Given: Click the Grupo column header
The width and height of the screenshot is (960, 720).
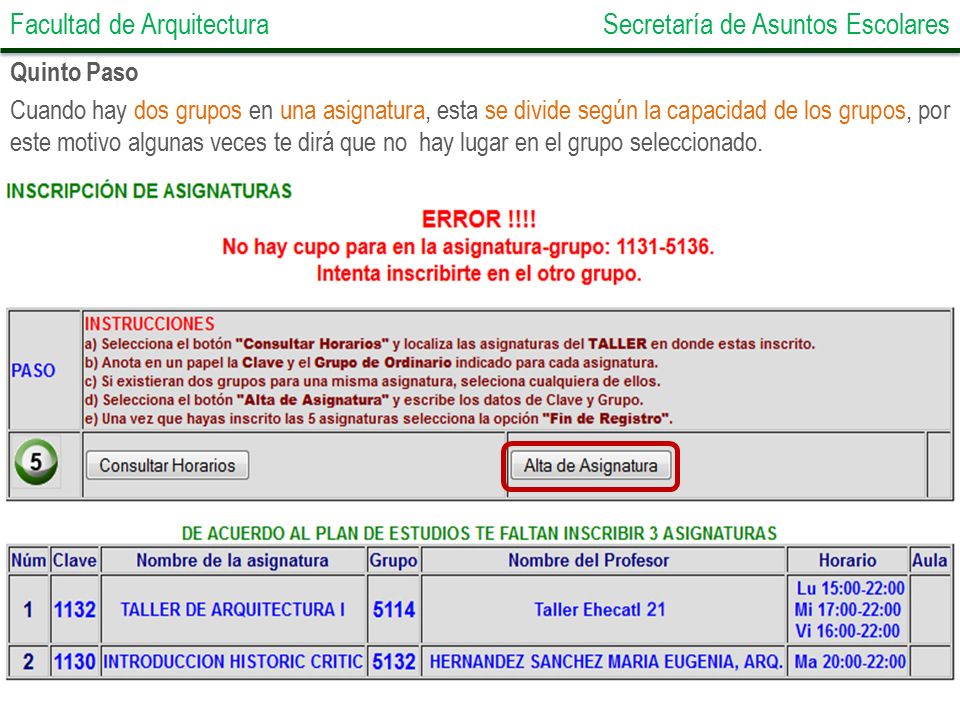Looking at the screenshot, I should pos(393,560).
